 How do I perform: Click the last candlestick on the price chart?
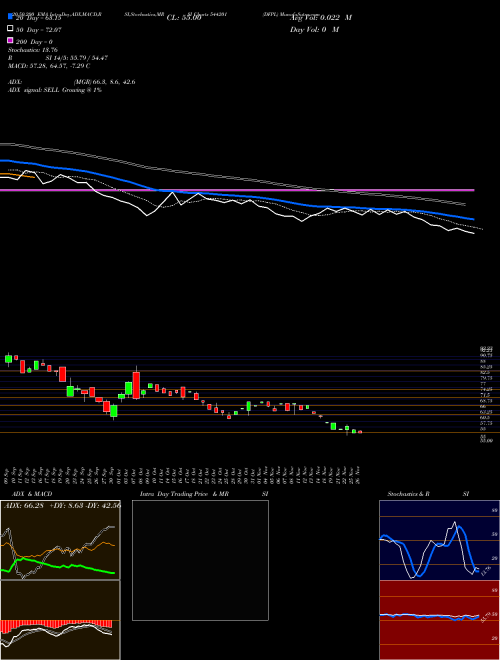pyautogui.click(x=360, y=432)
